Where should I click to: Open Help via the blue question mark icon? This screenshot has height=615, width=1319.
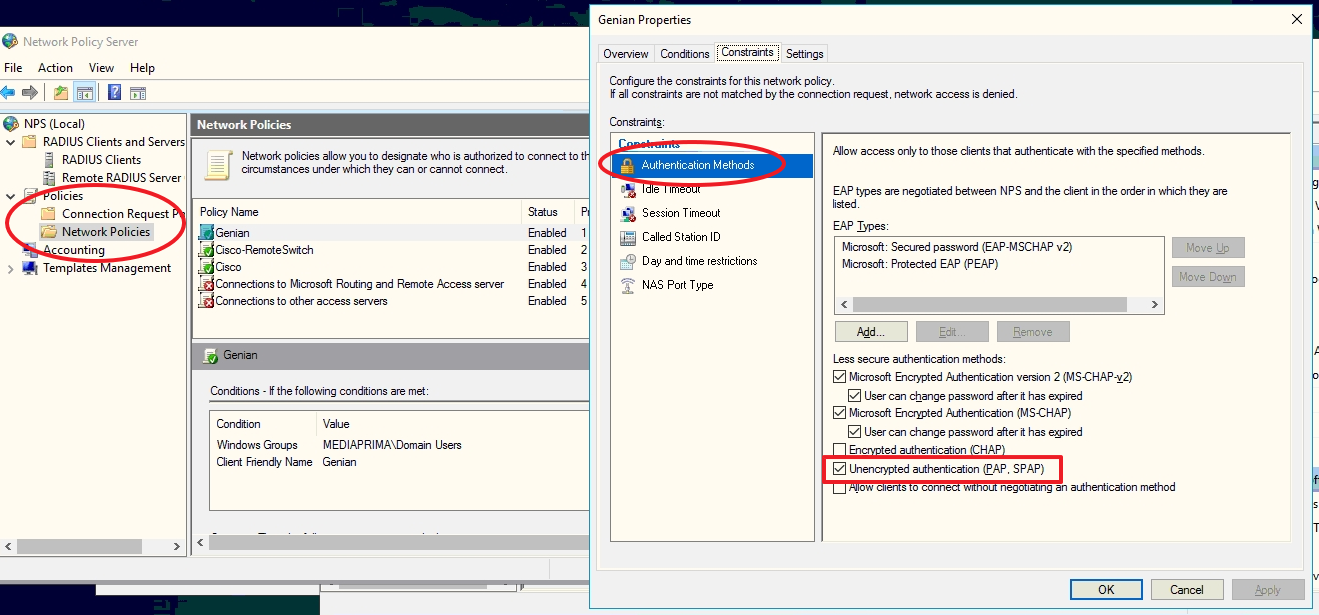click(x=114, y=93)
